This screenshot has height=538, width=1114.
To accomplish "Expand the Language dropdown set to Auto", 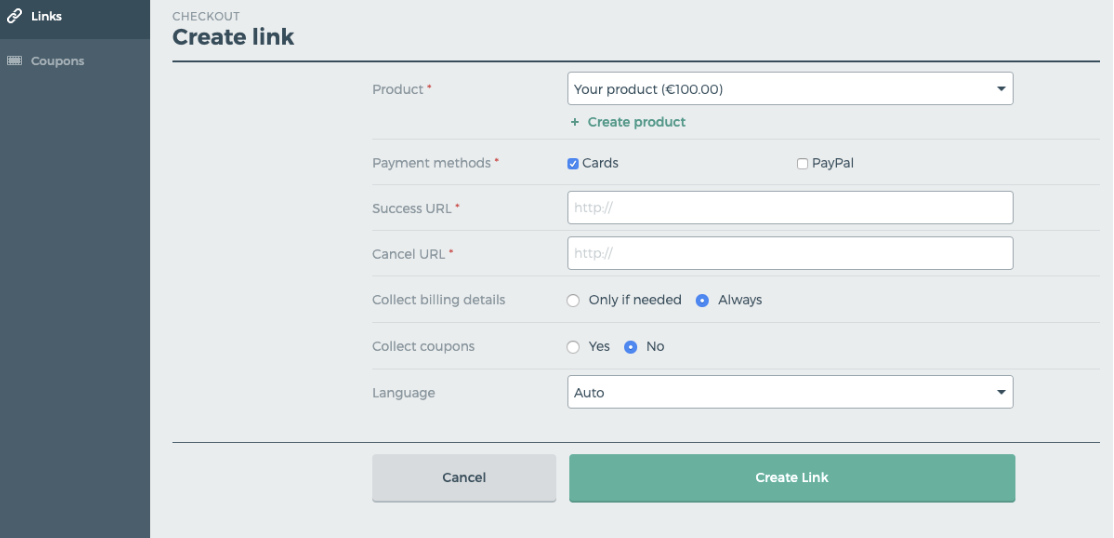I will pyautogui.click(x=789, y=393).
